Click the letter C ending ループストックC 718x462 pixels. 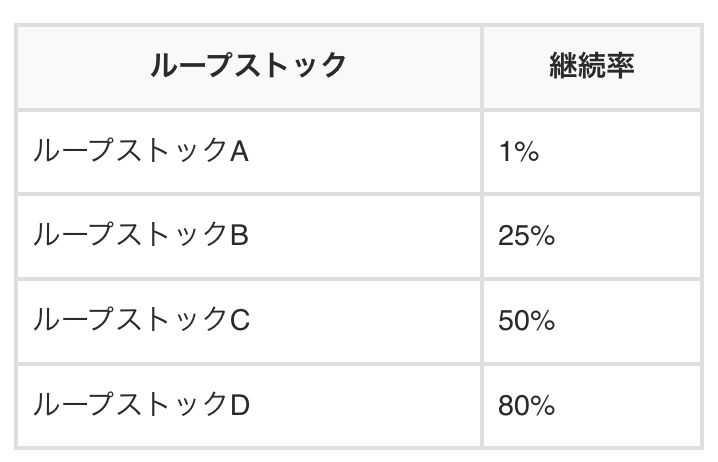[240, 320]
